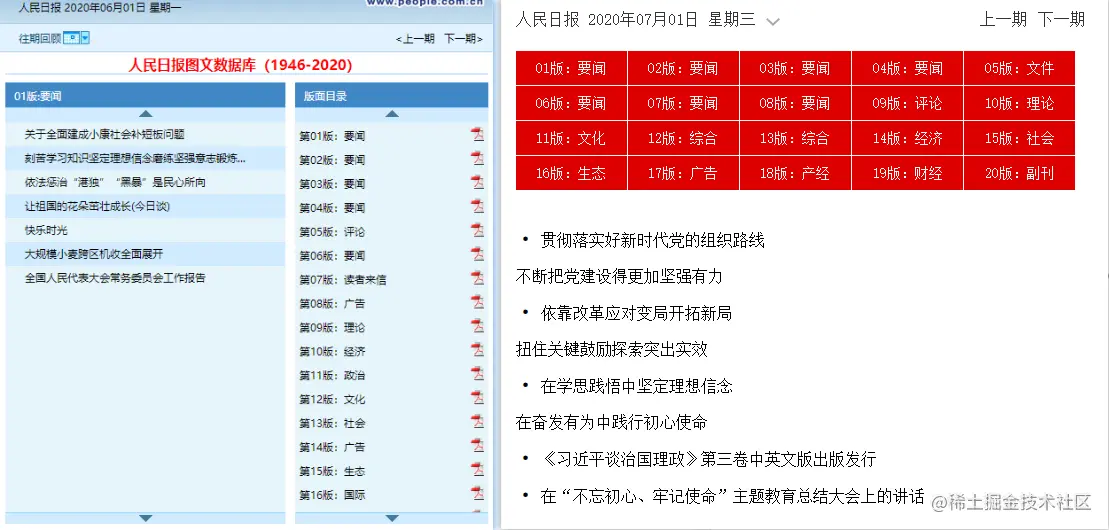Open PDF icon for 第11版 政治
The height and width of the screenshot is (530, 1109).
click(x=478, y=374)
